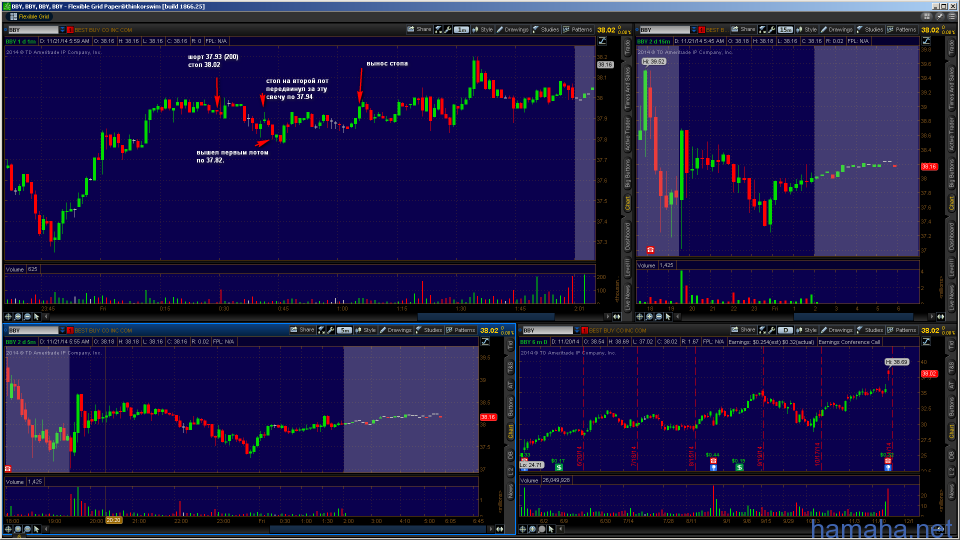This screenshot has height=540, width=960.
Task: Open the DB tab beside the daily chart
Action: tap(951, 456)
